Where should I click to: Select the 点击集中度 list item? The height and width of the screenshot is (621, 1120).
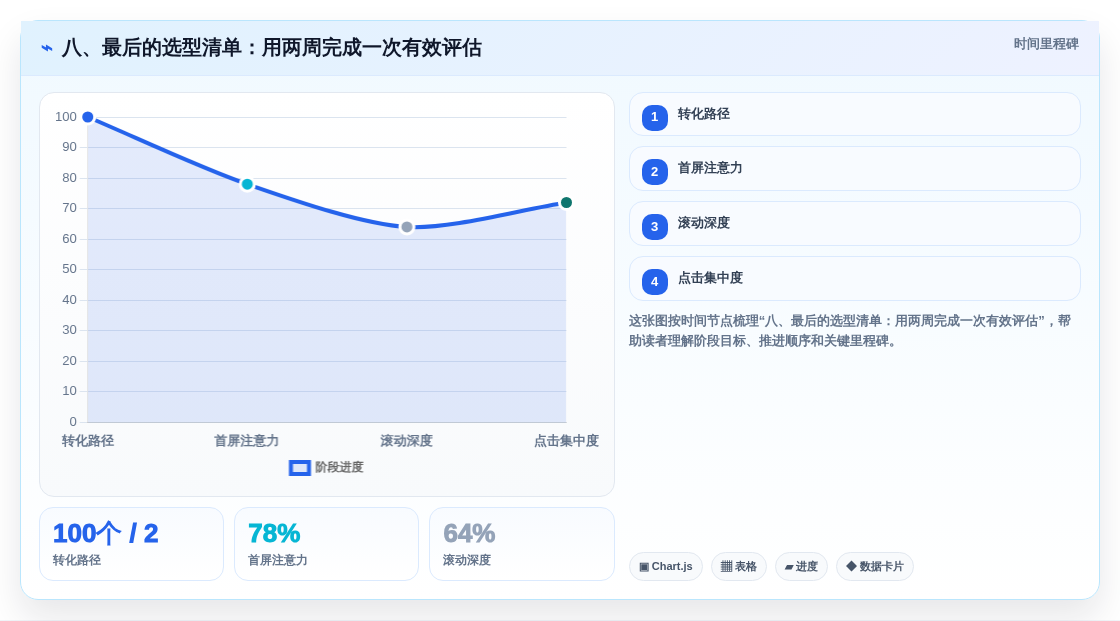[854, 279]
